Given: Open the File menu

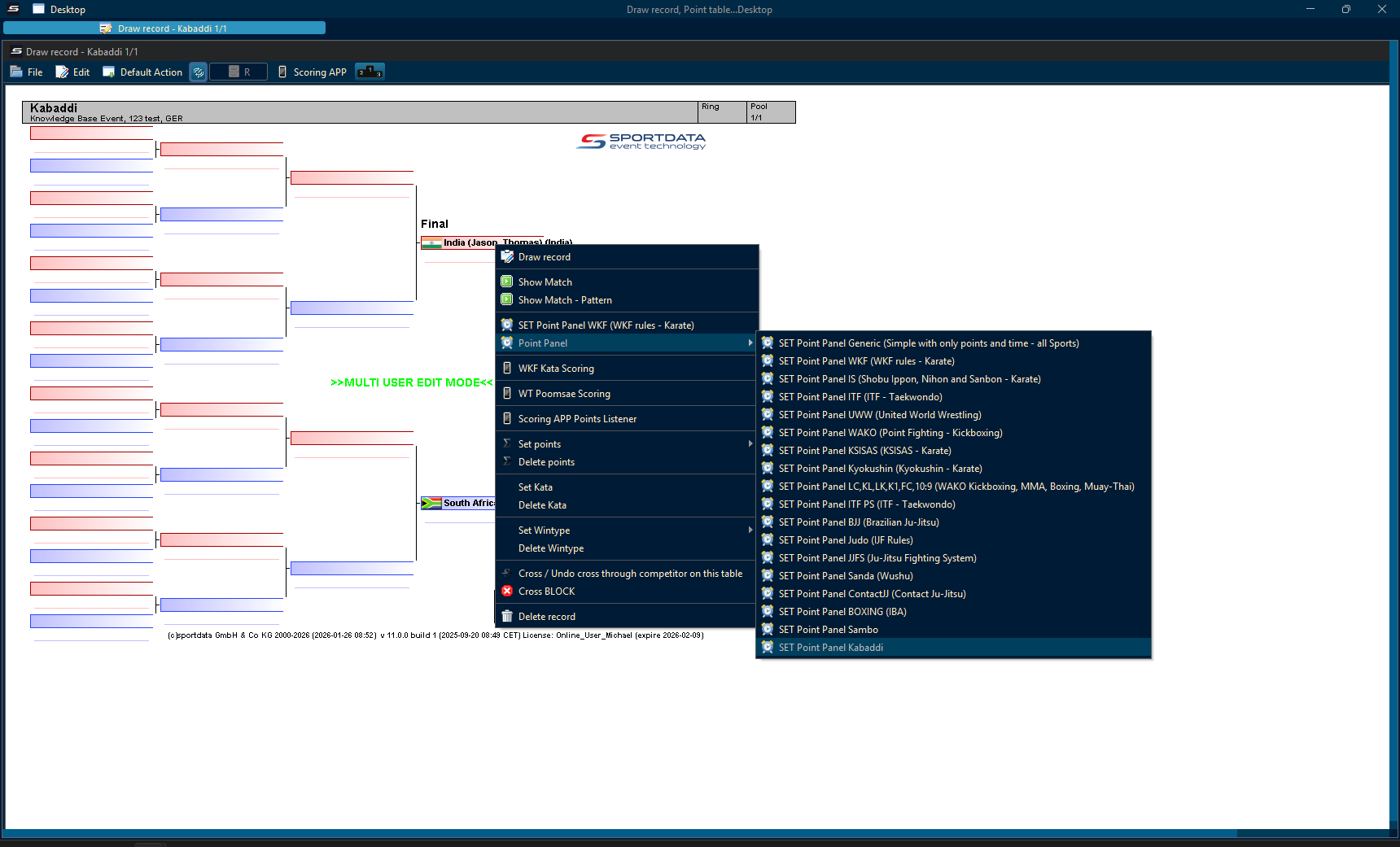Looking at the screenshot, I should [x=27, y=72].
